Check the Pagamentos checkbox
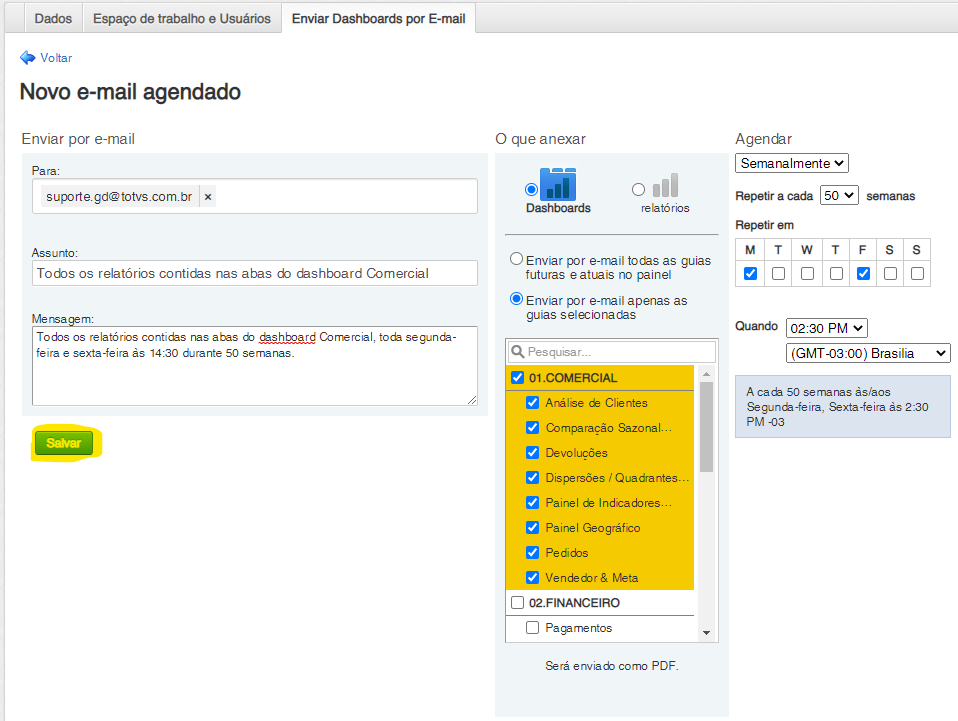The height and width of the screenshot is (721, 958). tap(532, 628)
